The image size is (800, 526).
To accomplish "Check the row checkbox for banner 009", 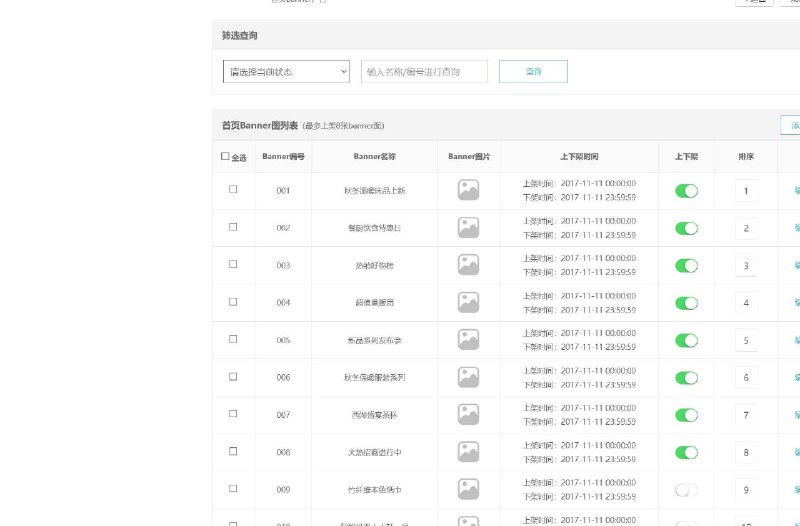I will point(233,488).
